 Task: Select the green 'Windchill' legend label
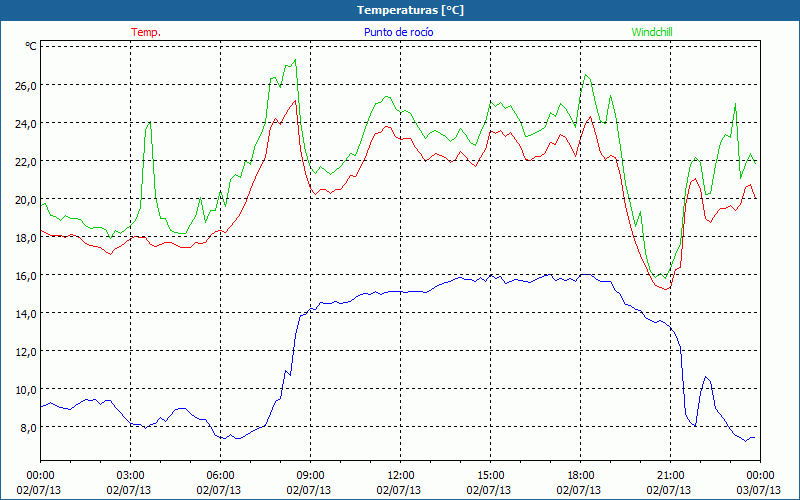point(652,32)
